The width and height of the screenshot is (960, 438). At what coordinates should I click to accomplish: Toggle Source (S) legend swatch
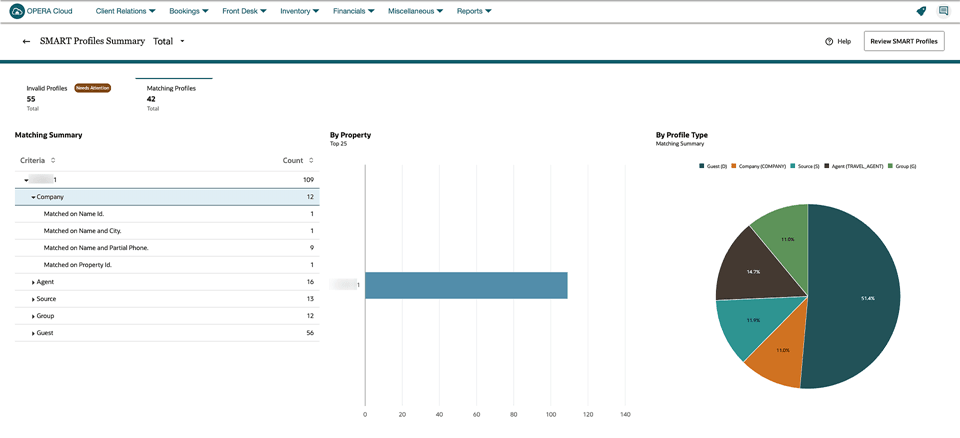(x=793, y=166)
